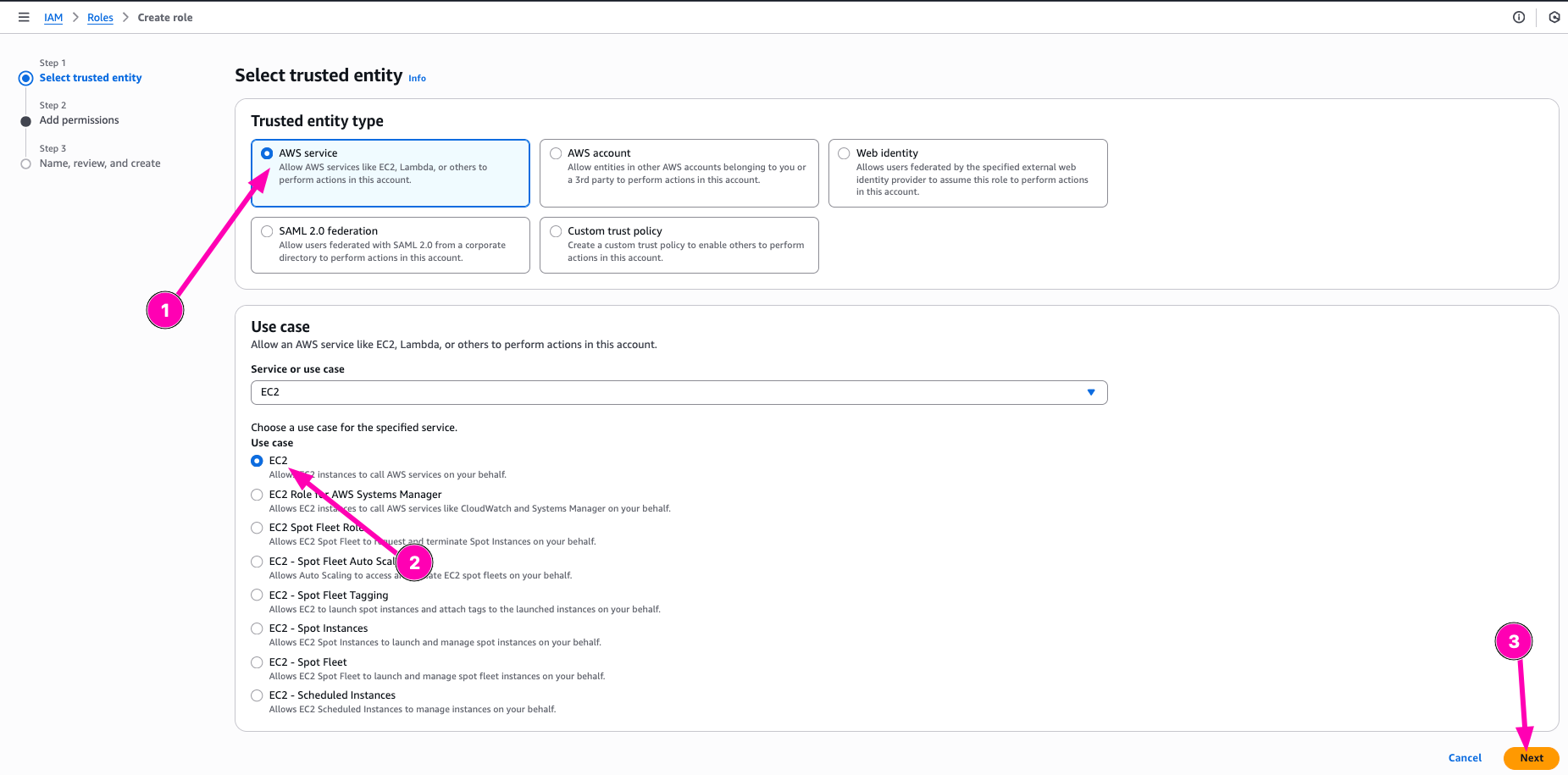Open Info link beside Select trusted entity
Image resolution: width=1568 pixels, height=775 pixels.
417,78
